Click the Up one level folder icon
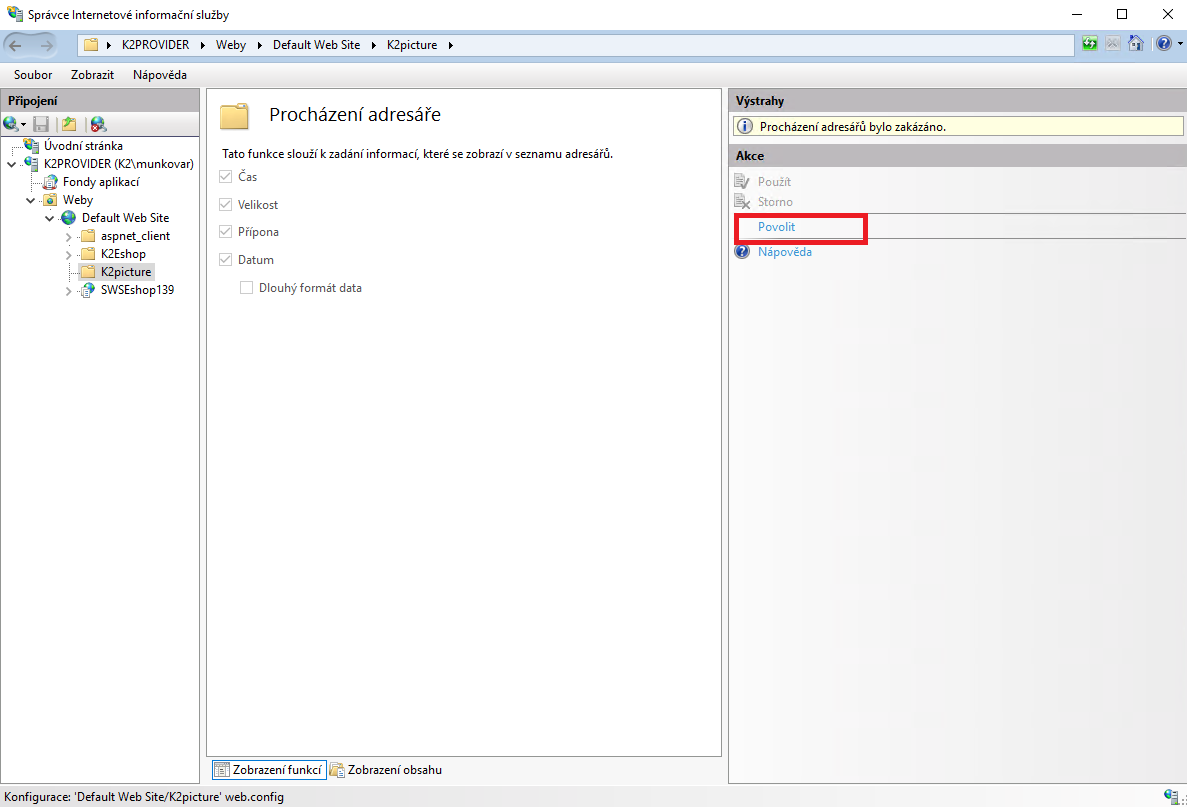Screen dimensions: 1187x807 point(70,124)
